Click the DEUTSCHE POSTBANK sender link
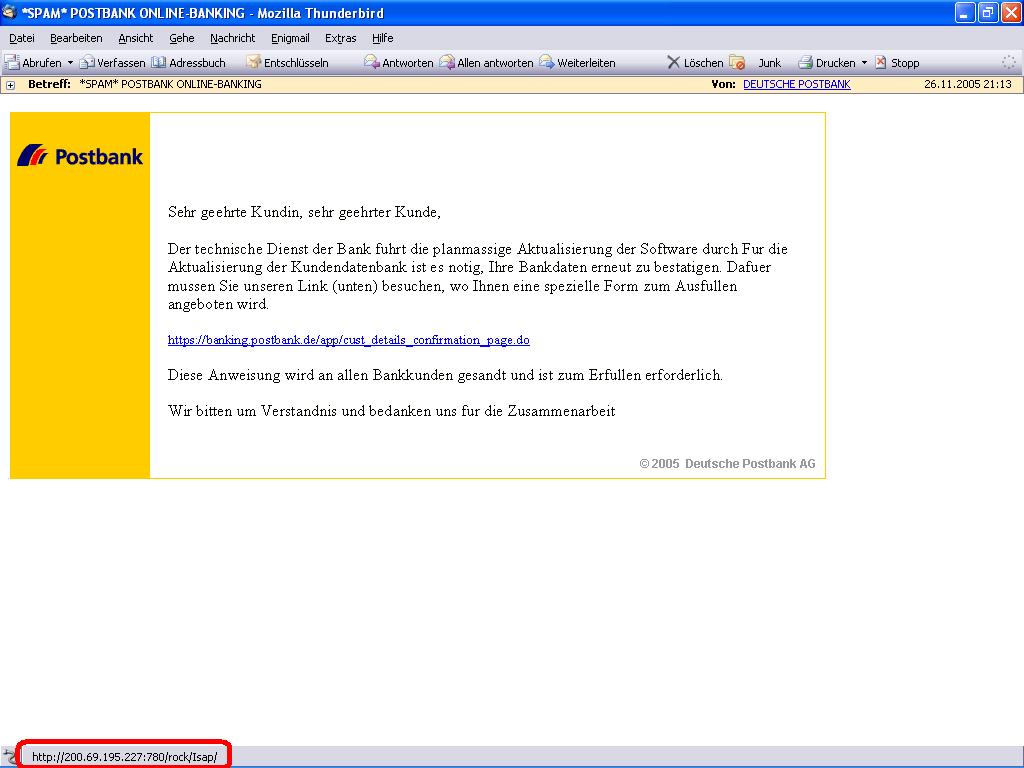 [797, 84]
